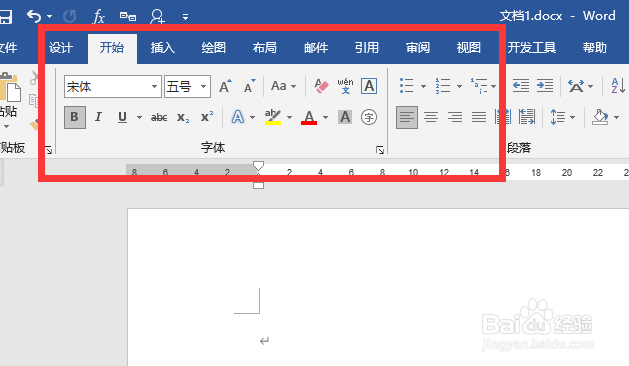Click the first line indent ruler marker
The height and width of the screenshot is (366, 629).
258,166
